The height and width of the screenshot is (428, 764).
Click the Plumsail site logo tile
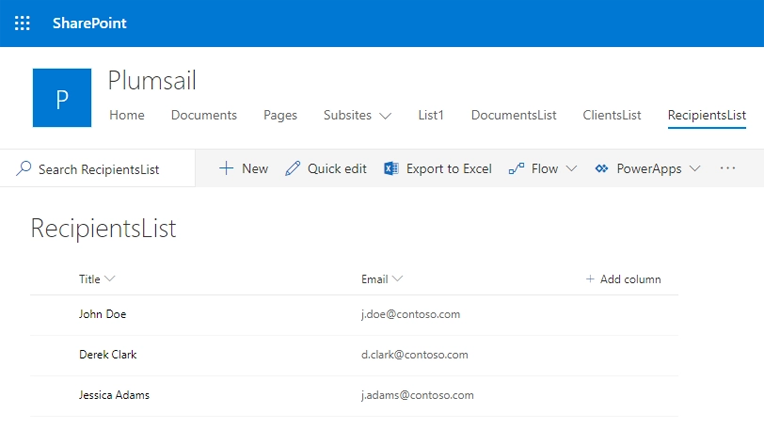point(62,98)
